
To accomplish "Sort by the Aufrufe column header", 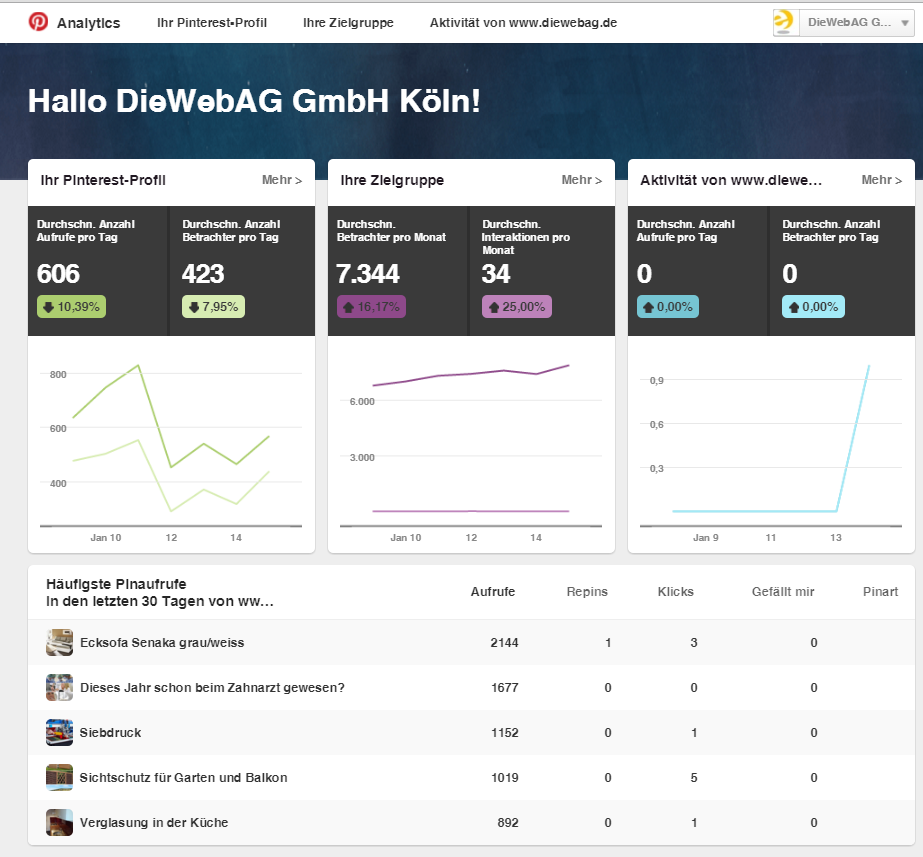I will (493, 592).
